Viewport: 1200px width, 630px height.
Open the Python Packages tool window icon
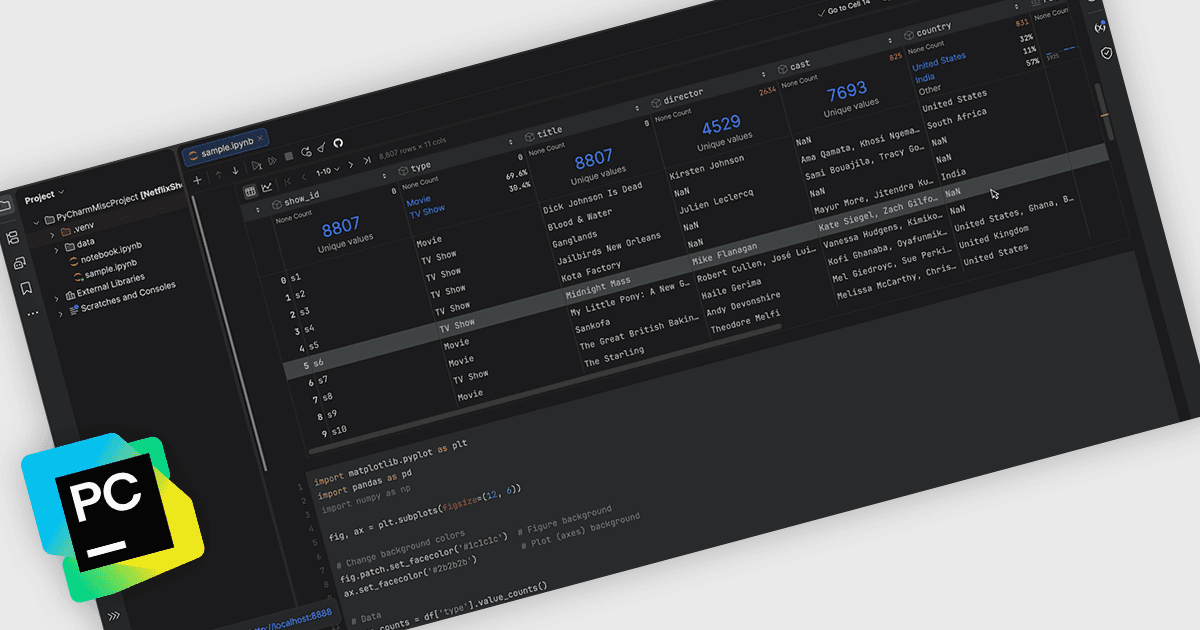pyautogui.click(x=19, y=263)
